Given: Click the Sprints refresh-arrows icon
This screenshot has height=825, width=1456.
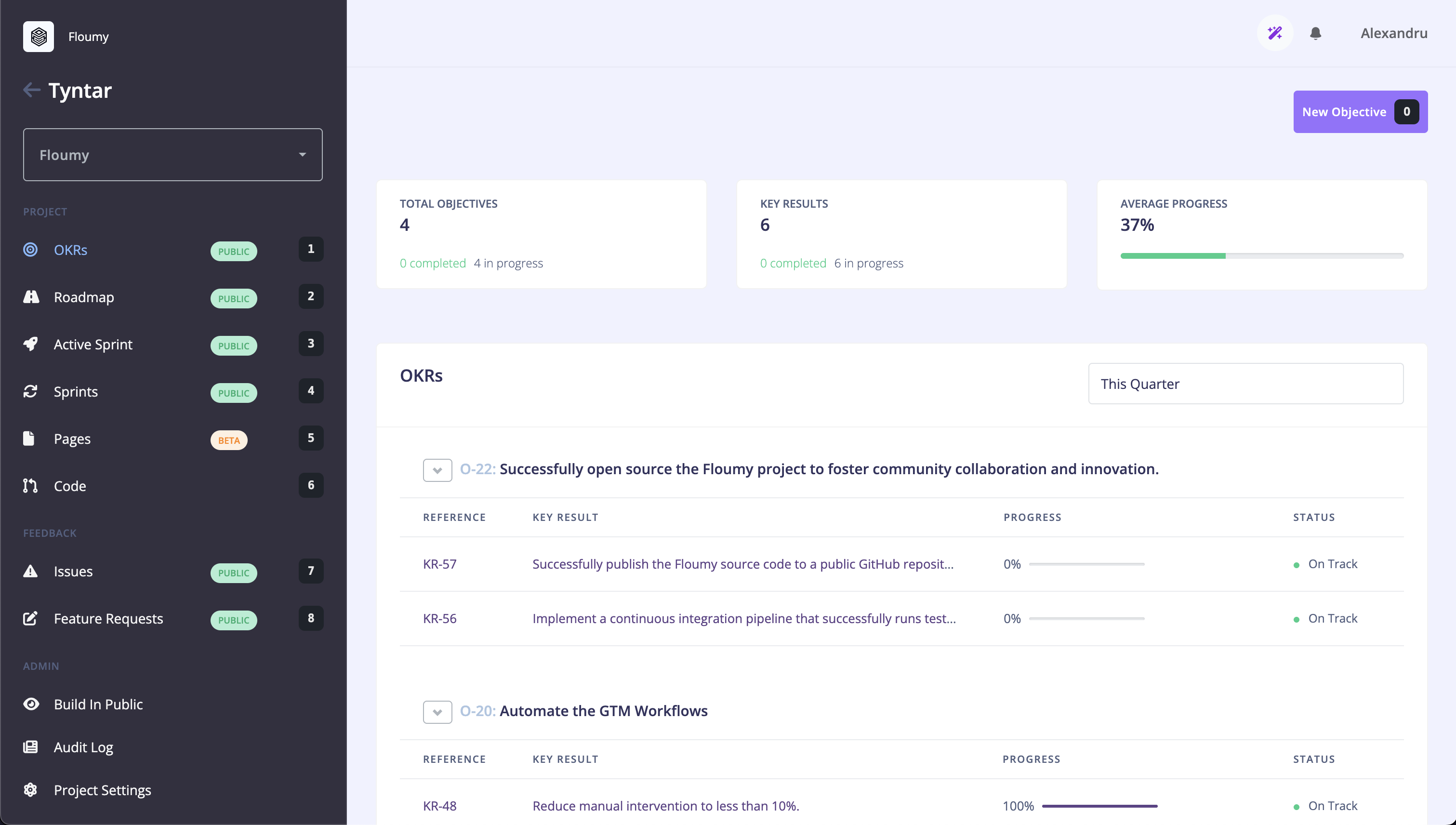Looking at the screenshot, I should pos(30,391).
